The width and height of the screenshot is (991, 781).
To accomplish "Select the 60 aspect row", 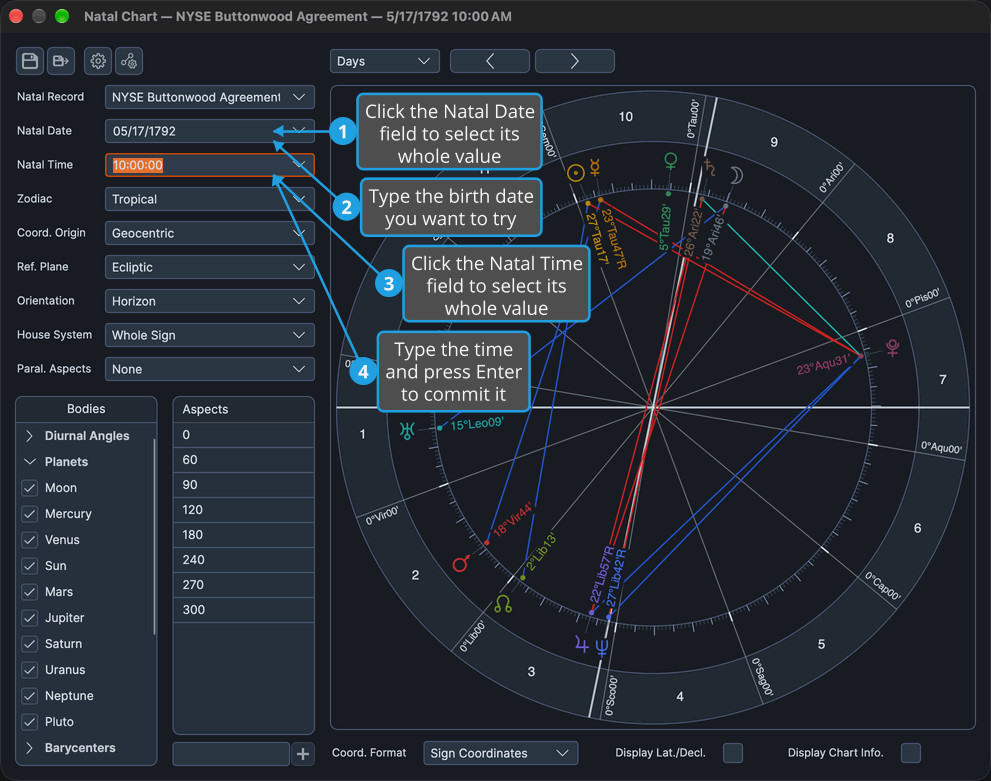I will point(244,460).
